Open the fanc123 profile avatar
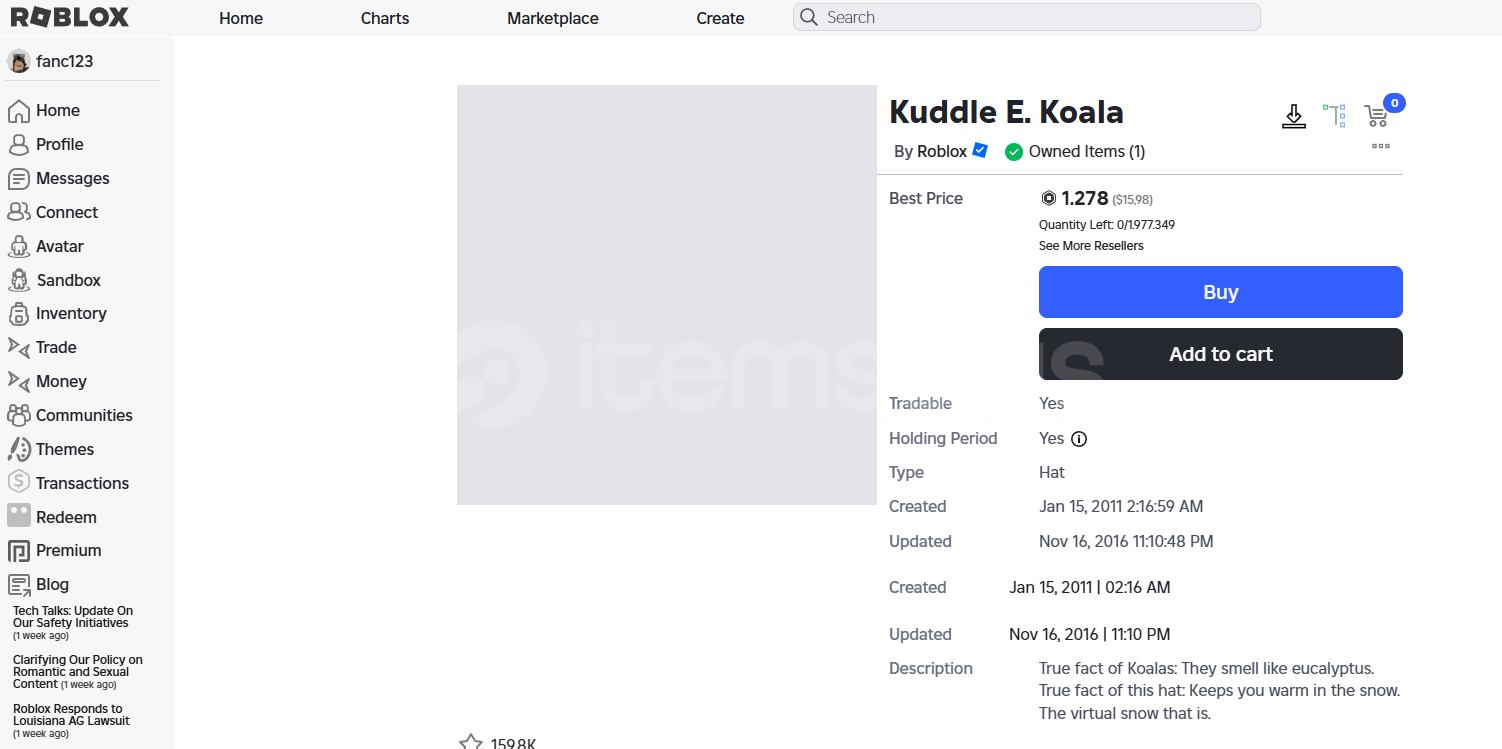 click(18, 61)
